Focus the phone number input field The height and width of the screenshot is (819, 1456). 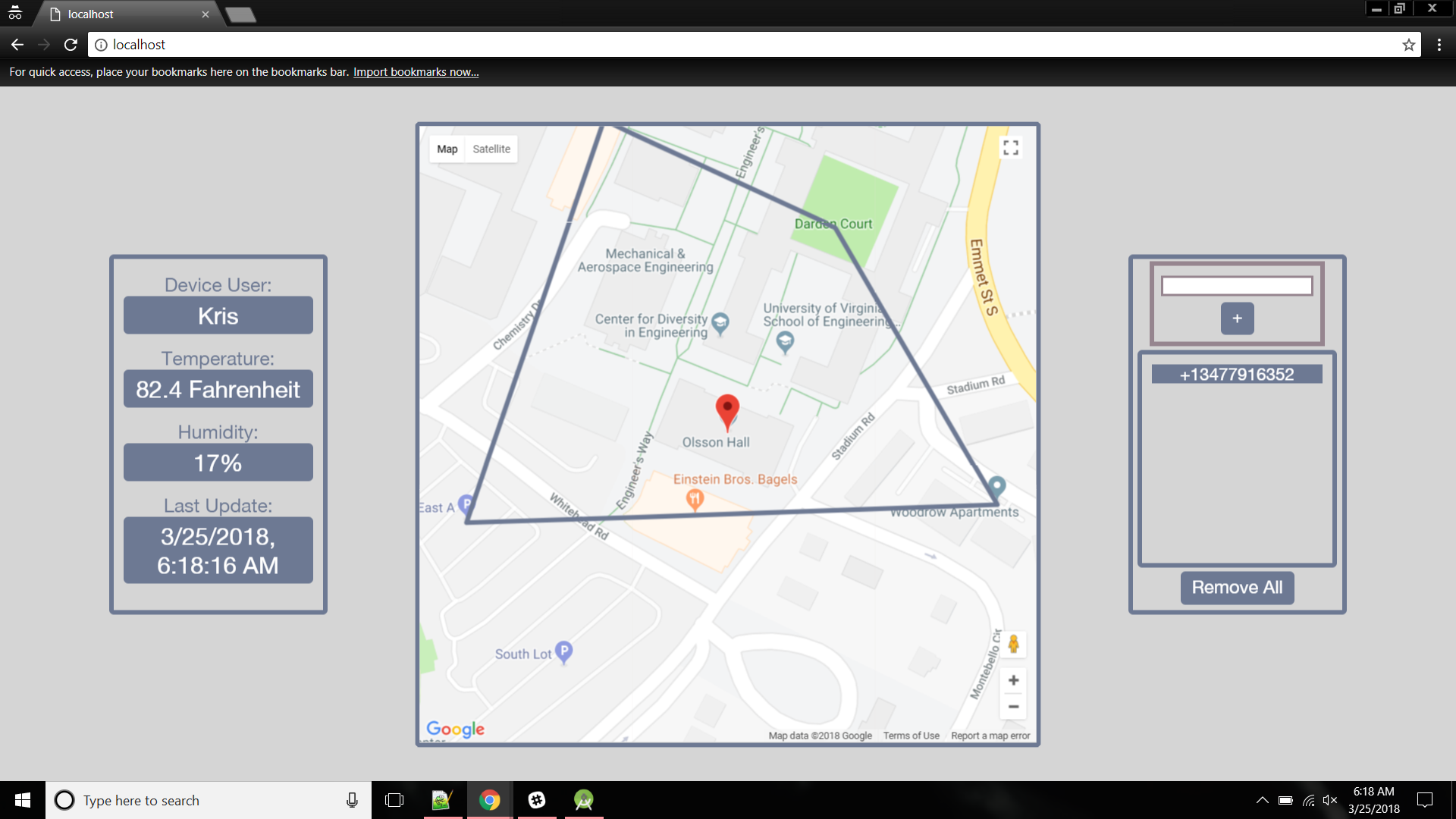point(1237,286)
